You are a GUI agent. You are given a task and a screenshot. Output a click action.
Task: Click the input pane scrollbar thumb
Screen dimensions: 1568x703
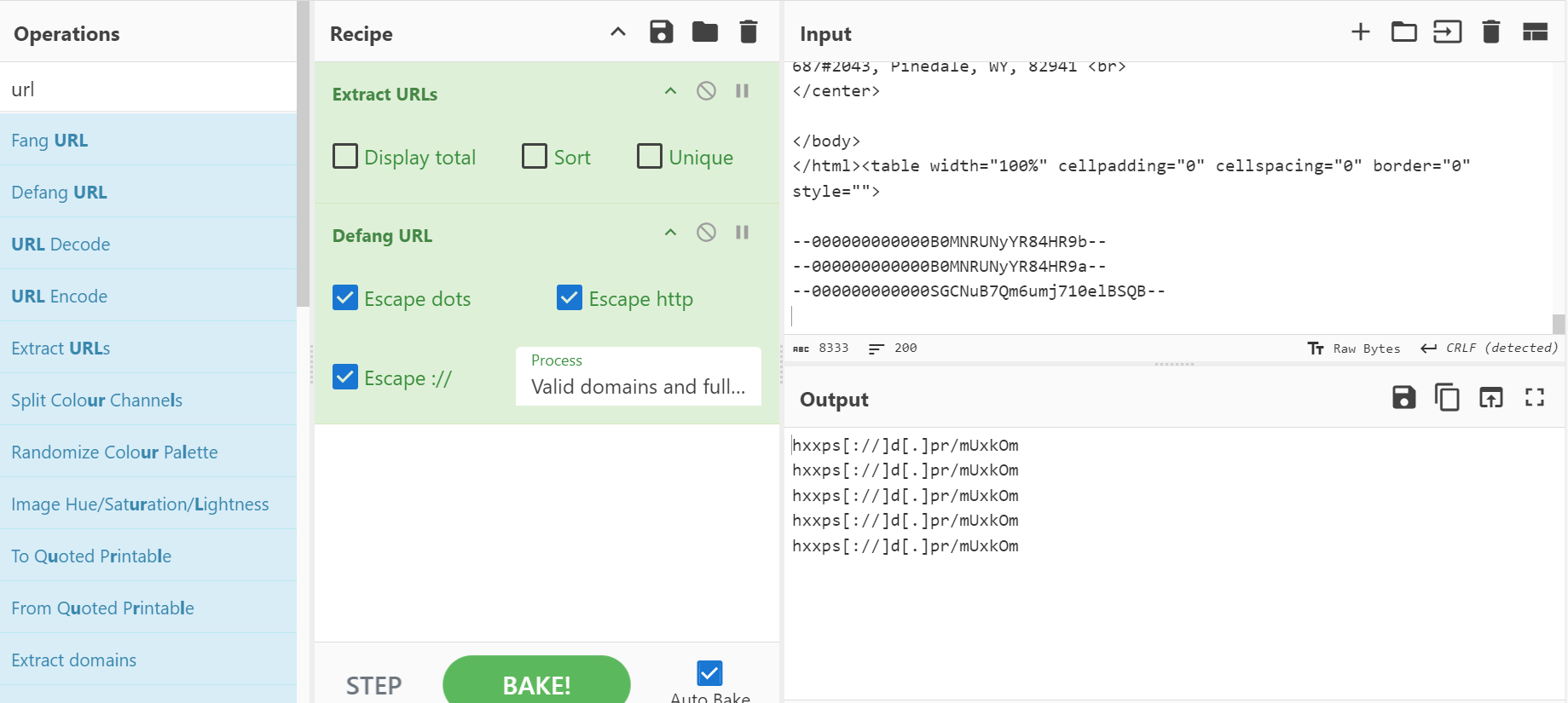coord(1559,324)
